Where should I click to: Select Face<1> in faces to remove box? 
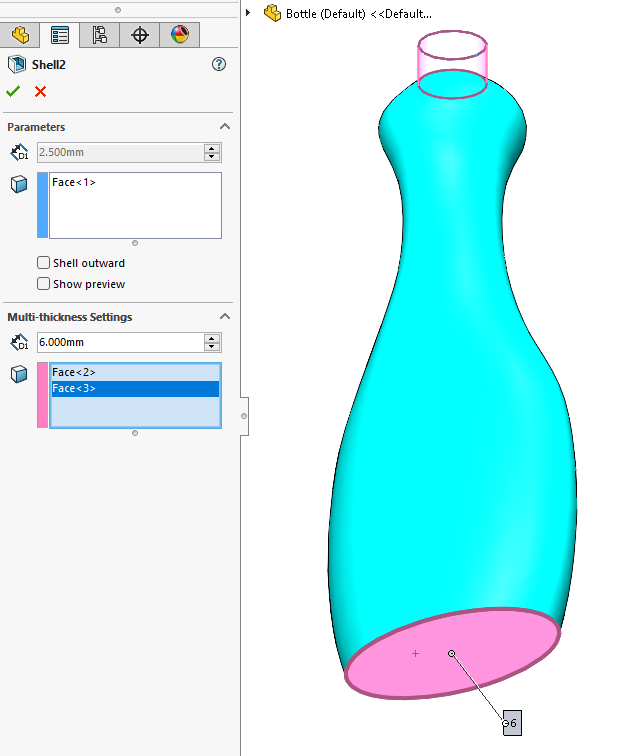(74, 182)
